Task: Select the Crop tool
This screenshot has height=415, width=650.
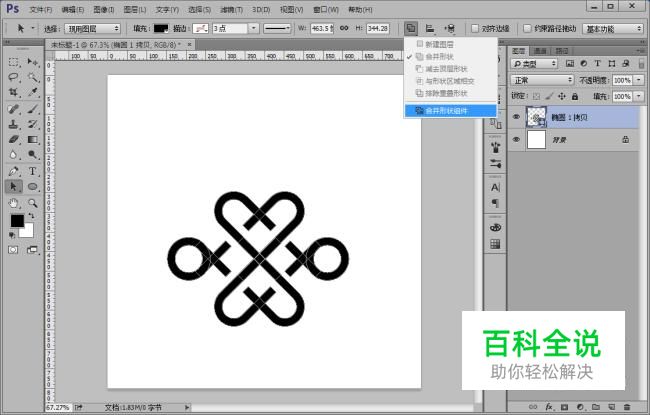Action: coord(14,92)
